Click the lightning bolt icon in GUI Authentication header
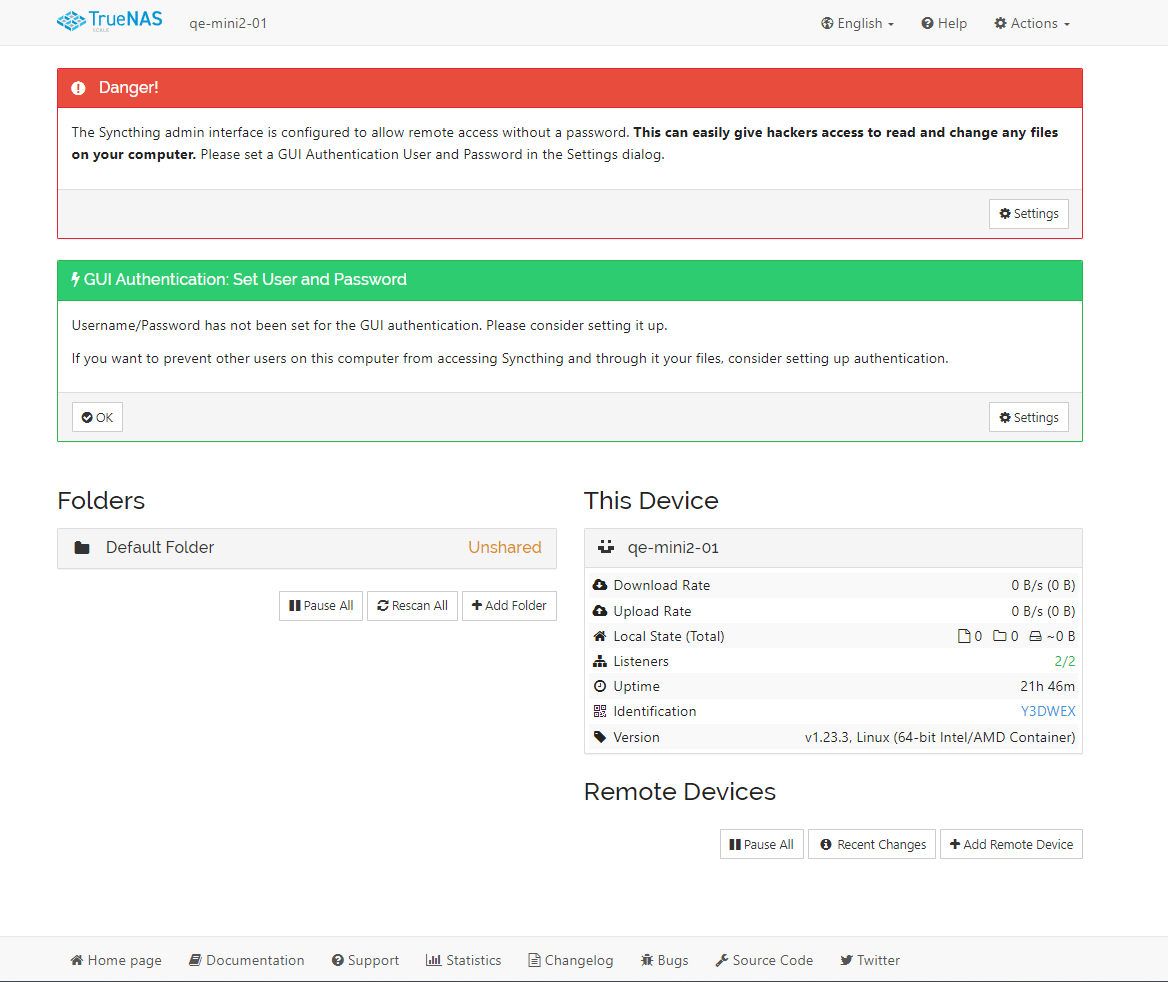1168x982 pixels. (75, 279)
